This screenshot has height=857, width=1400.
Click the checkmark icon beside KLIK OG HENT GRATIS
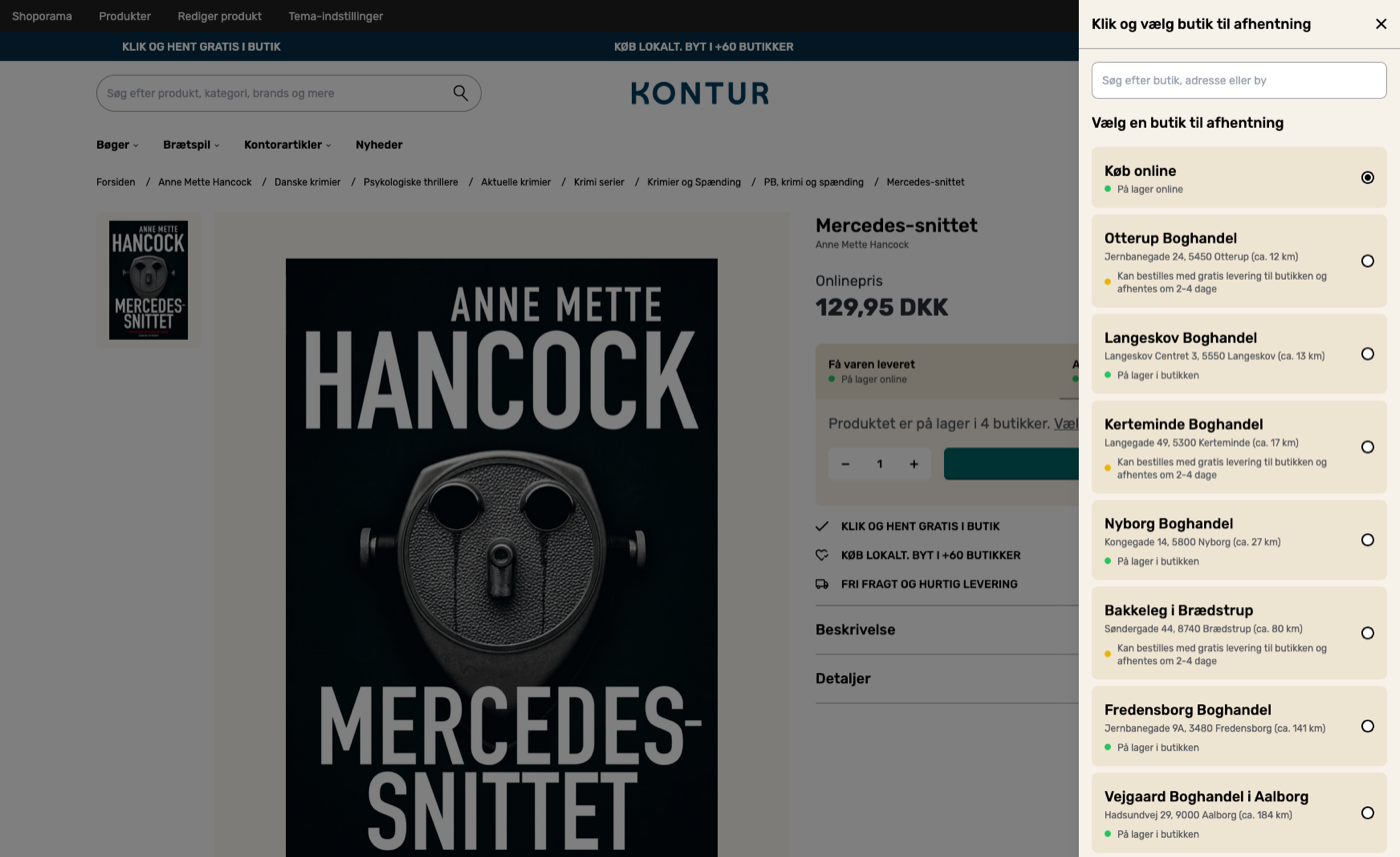click(822, 526)
